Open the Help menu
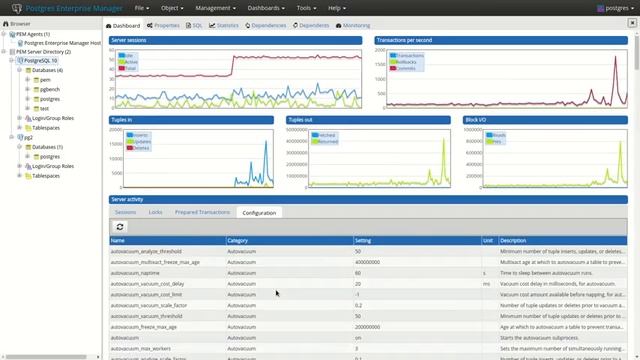Image resolution: width=640 pixels, height=360 pixels. [337, 8]
